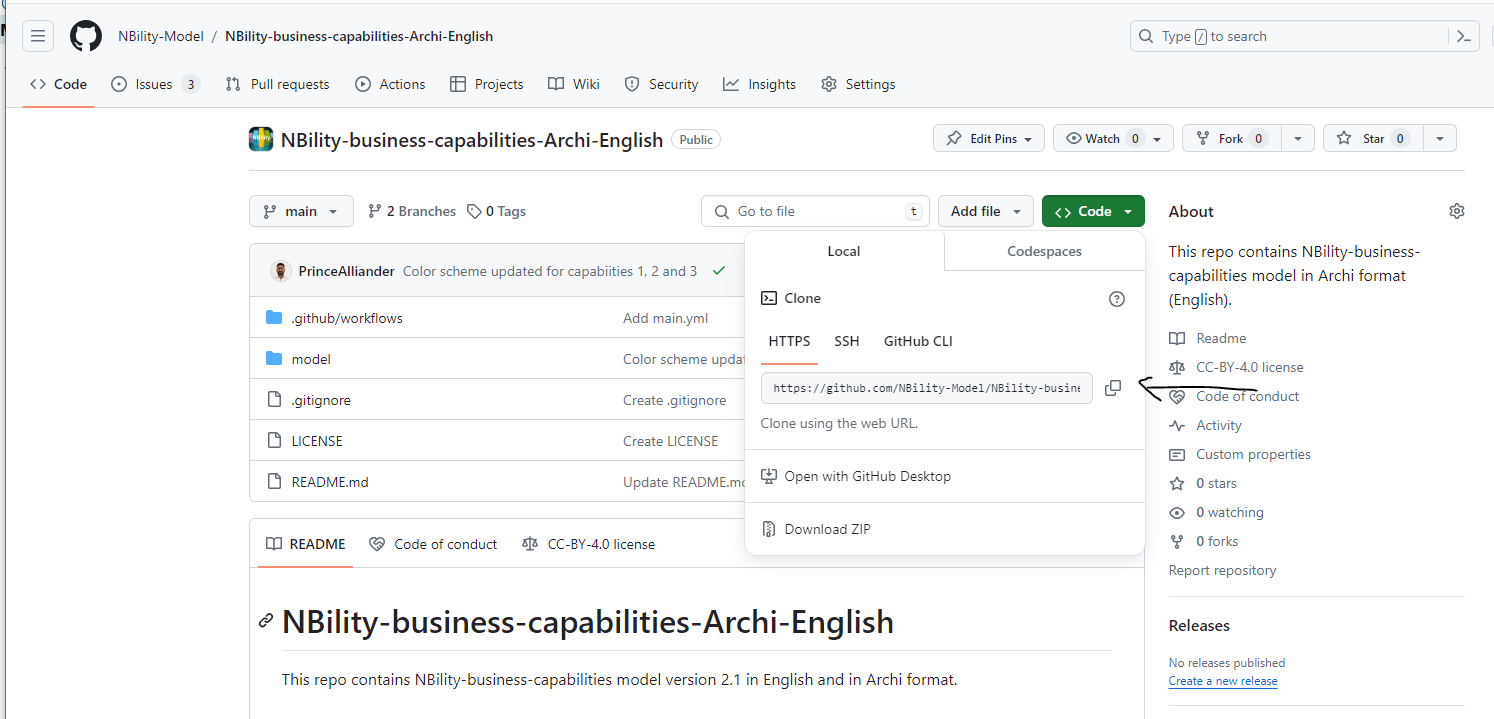Click the Go to file search box
Image resolution: width=1494 pixels, height=719 pixels.
click(814, 211)
